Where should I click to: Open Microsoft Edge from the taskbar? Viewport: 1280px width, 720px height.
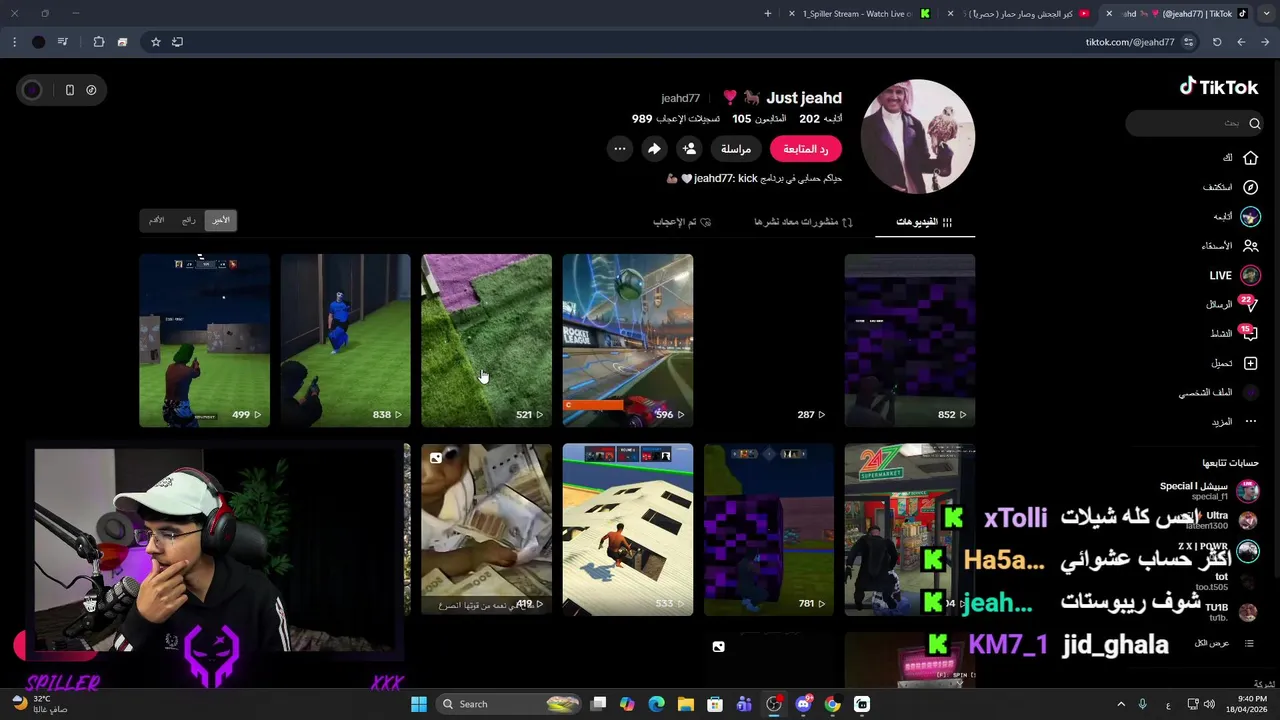(x=656, y=704)
